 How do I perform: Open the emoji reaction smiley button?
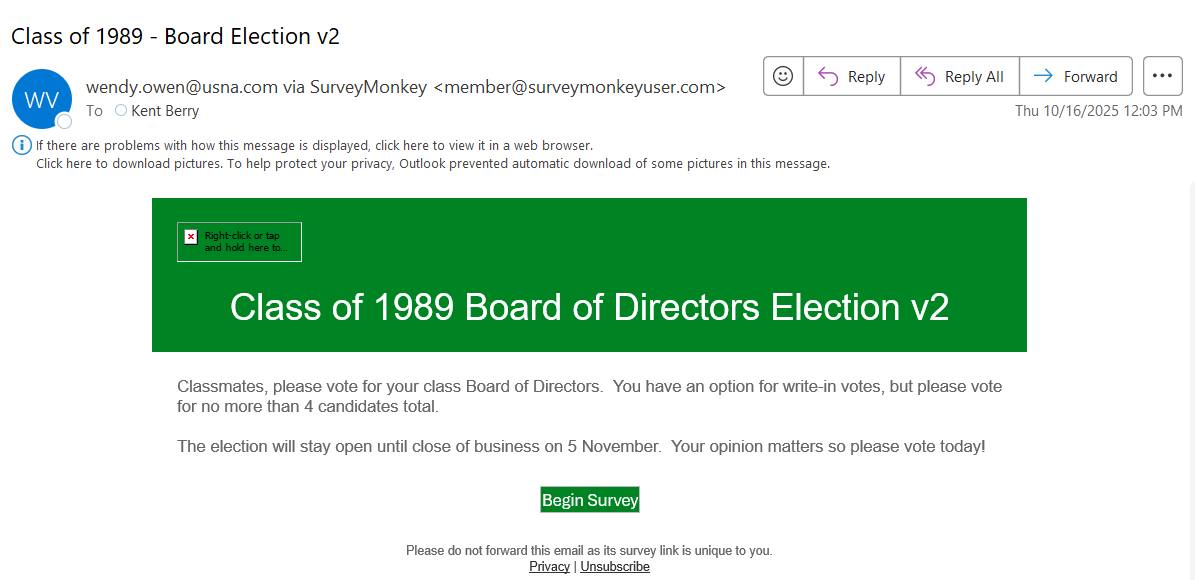[783, 76]
